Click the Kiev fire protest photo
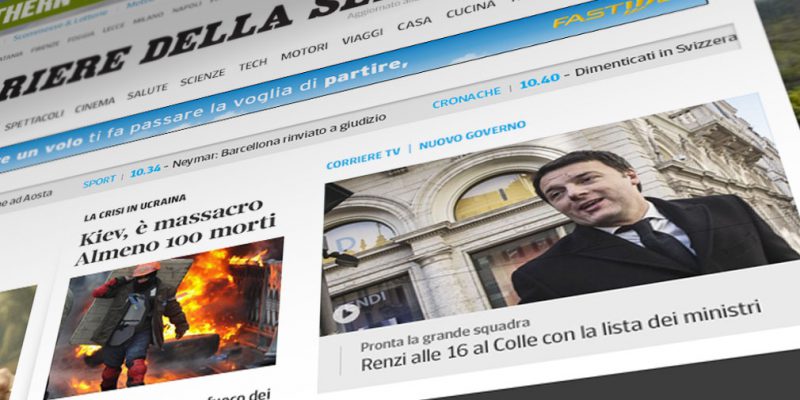Screen dimensions: 800x400 tap(164, 316)
